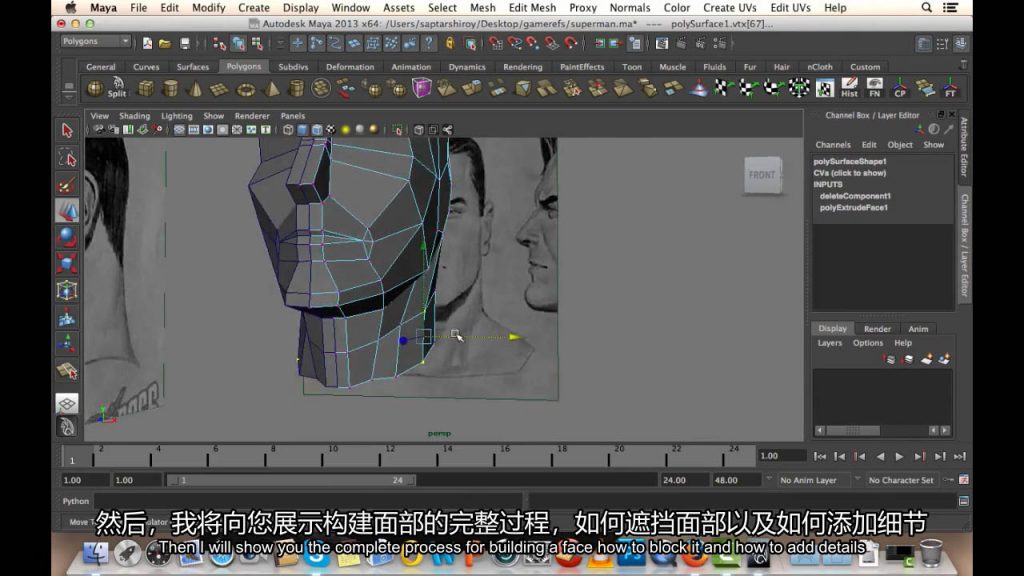The image size is (1024, 576).
Task: Open the Channels menu in Channel Box
Action: tap(833, 144)
